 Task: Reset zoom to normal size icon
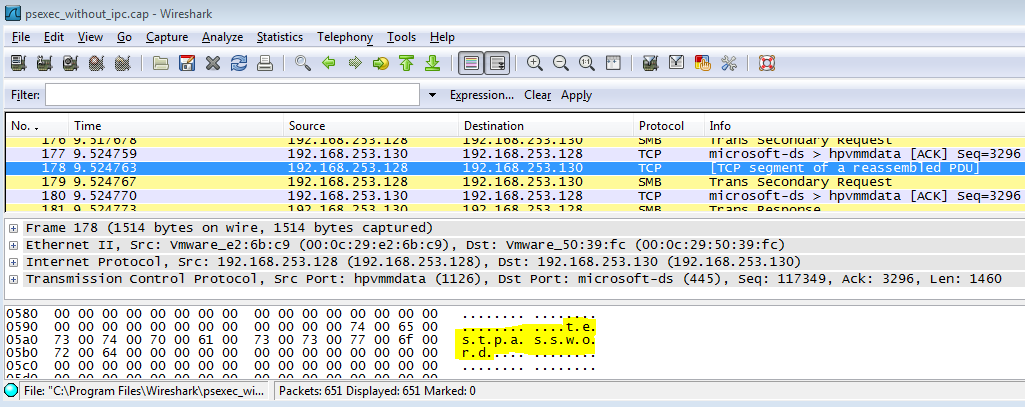[586, 63]
